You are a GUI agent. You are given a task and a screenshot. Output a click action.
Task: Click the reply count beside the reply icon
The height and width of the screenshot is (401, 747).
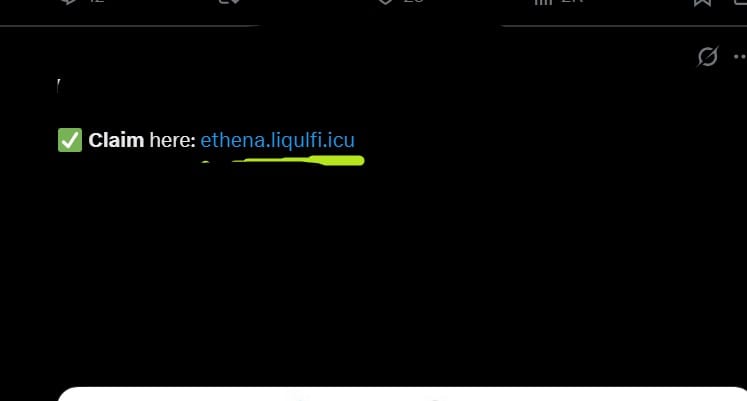click(97, 1)
